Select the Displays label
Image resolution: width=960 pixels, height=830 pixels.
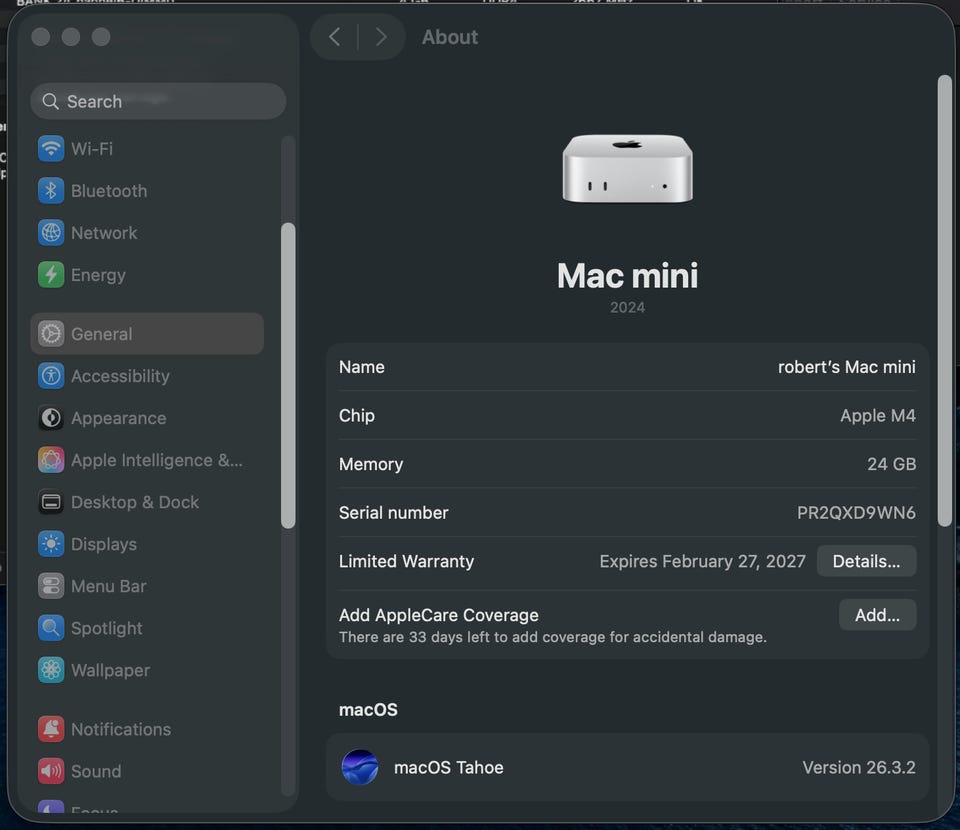click(x=104, y=544)
